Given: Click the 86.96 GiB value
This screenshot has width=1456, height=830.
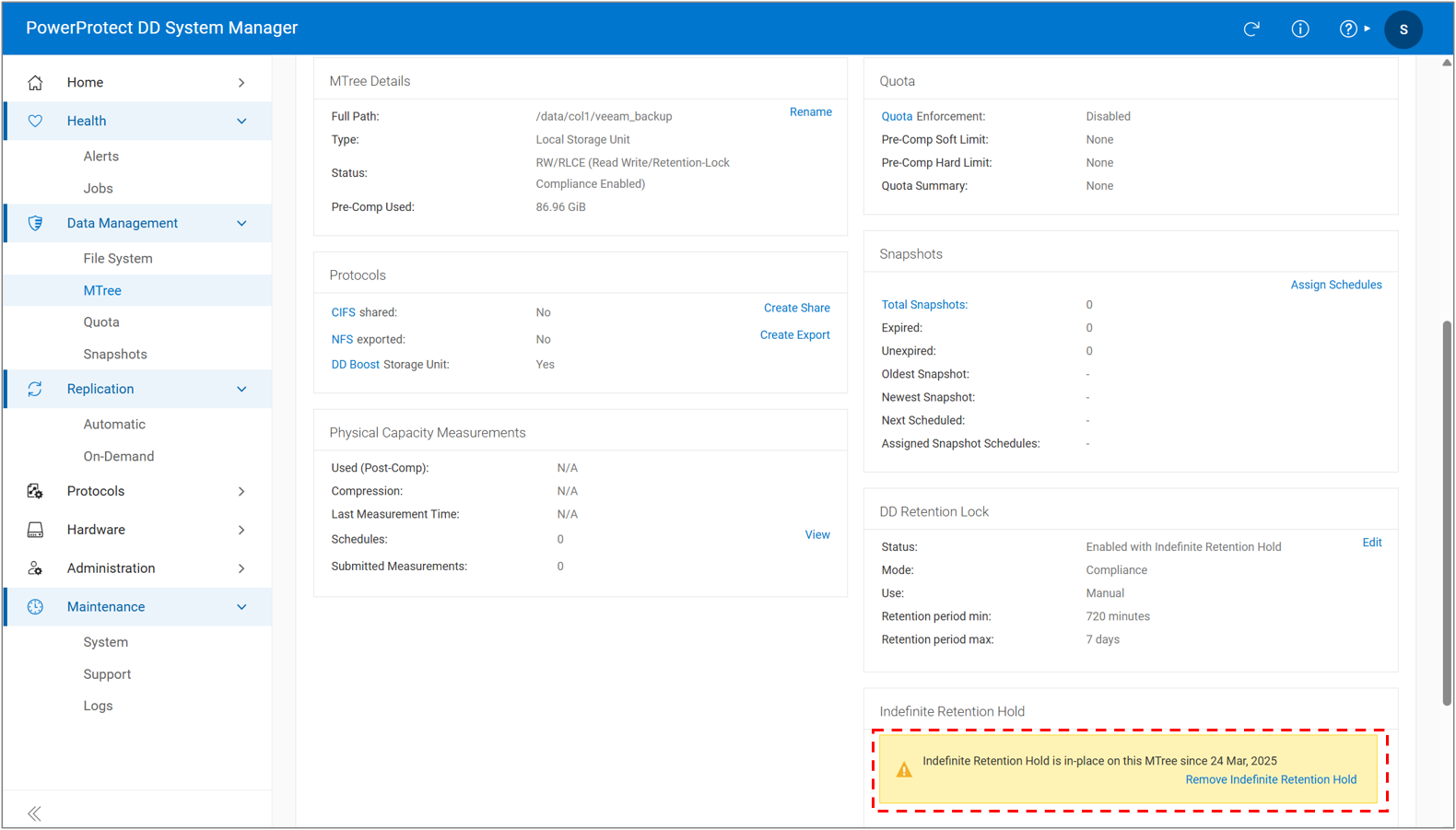Looking at the screenshot, I should pos(560,207).
